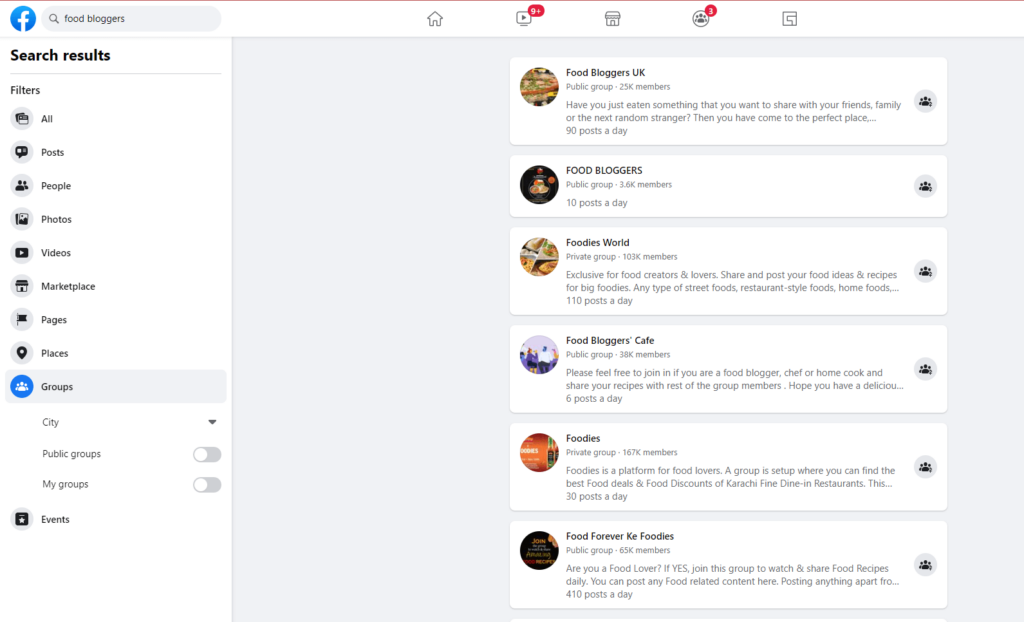
Task: Open the Food Bloggers UK group link
Action: (605, 73)
